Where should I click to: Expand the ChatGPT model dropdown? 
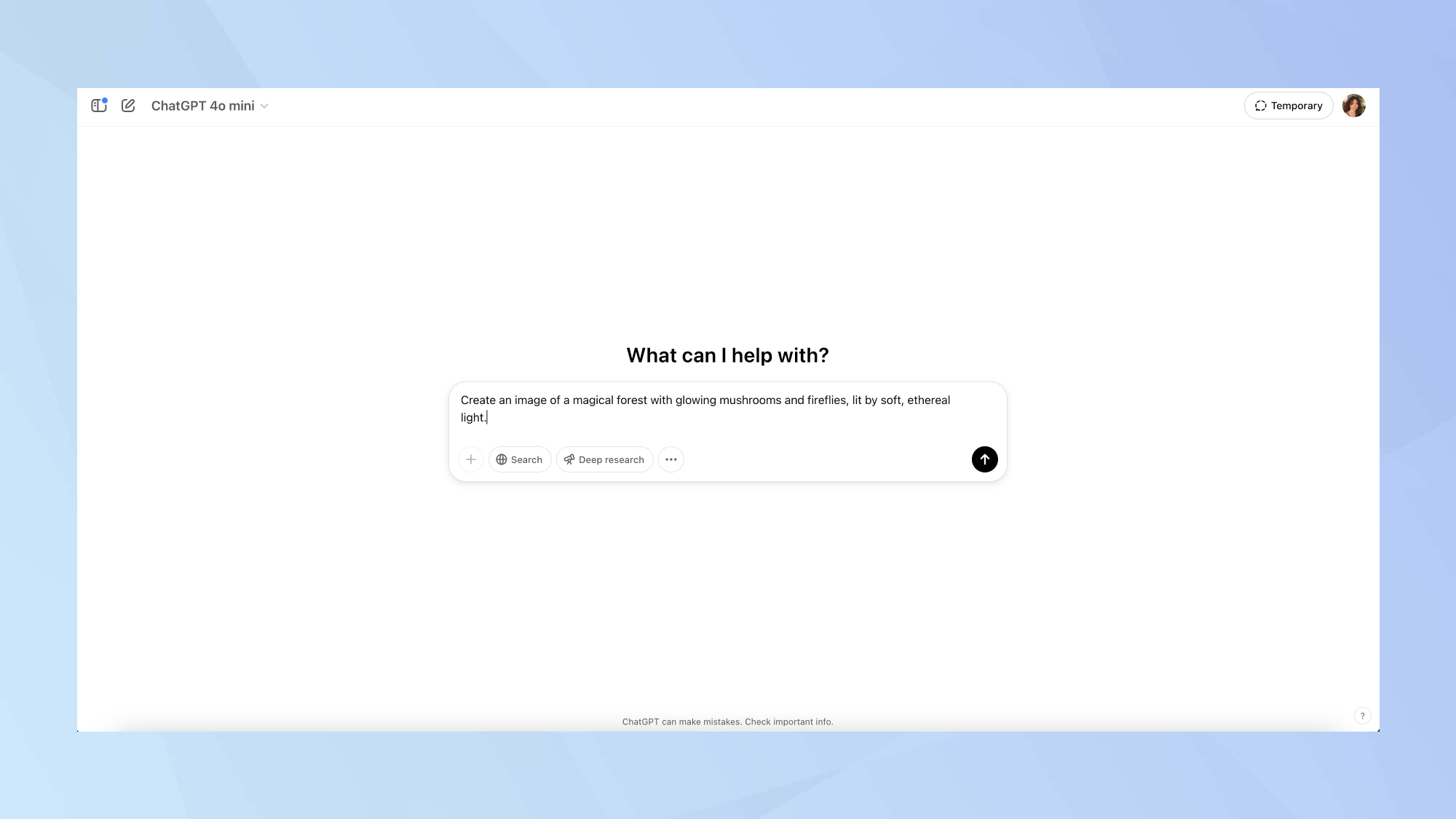tap(210, 106)
